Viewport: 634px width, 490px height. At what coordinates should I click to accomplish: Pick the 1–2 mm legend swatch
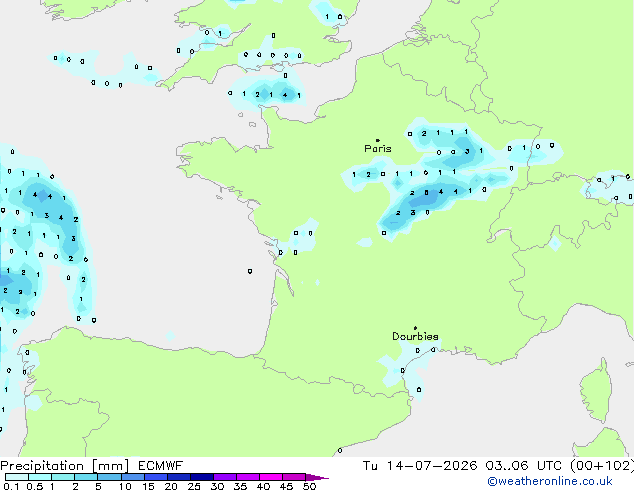63,477
